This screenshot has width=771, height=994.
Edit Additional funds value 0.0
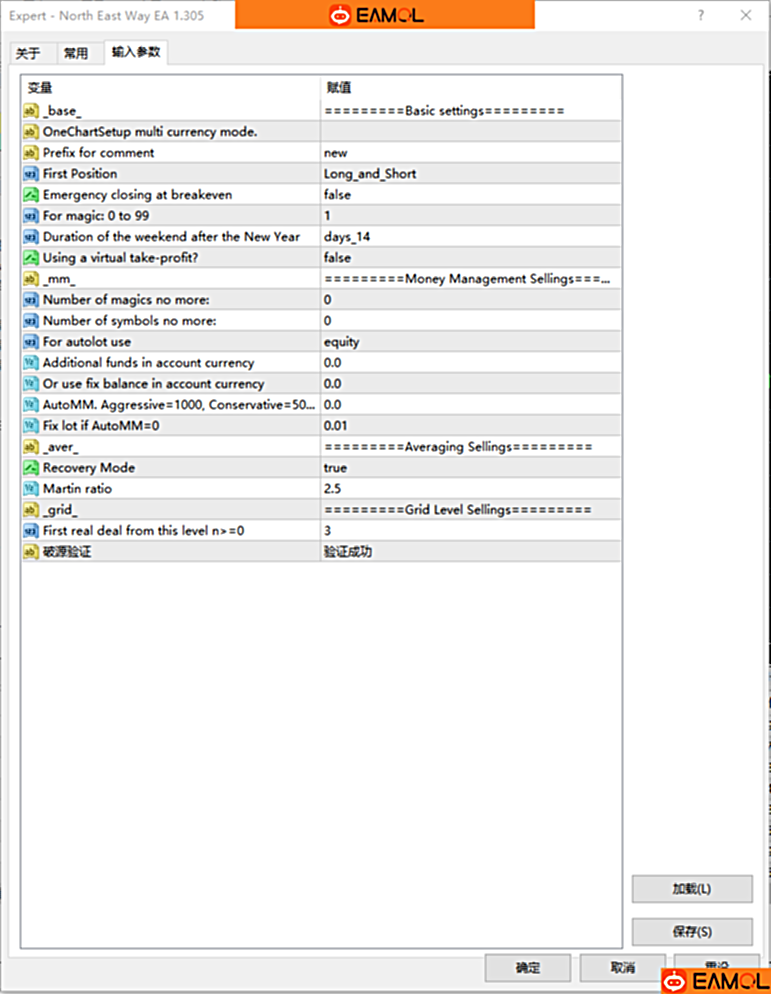[471, 363]
